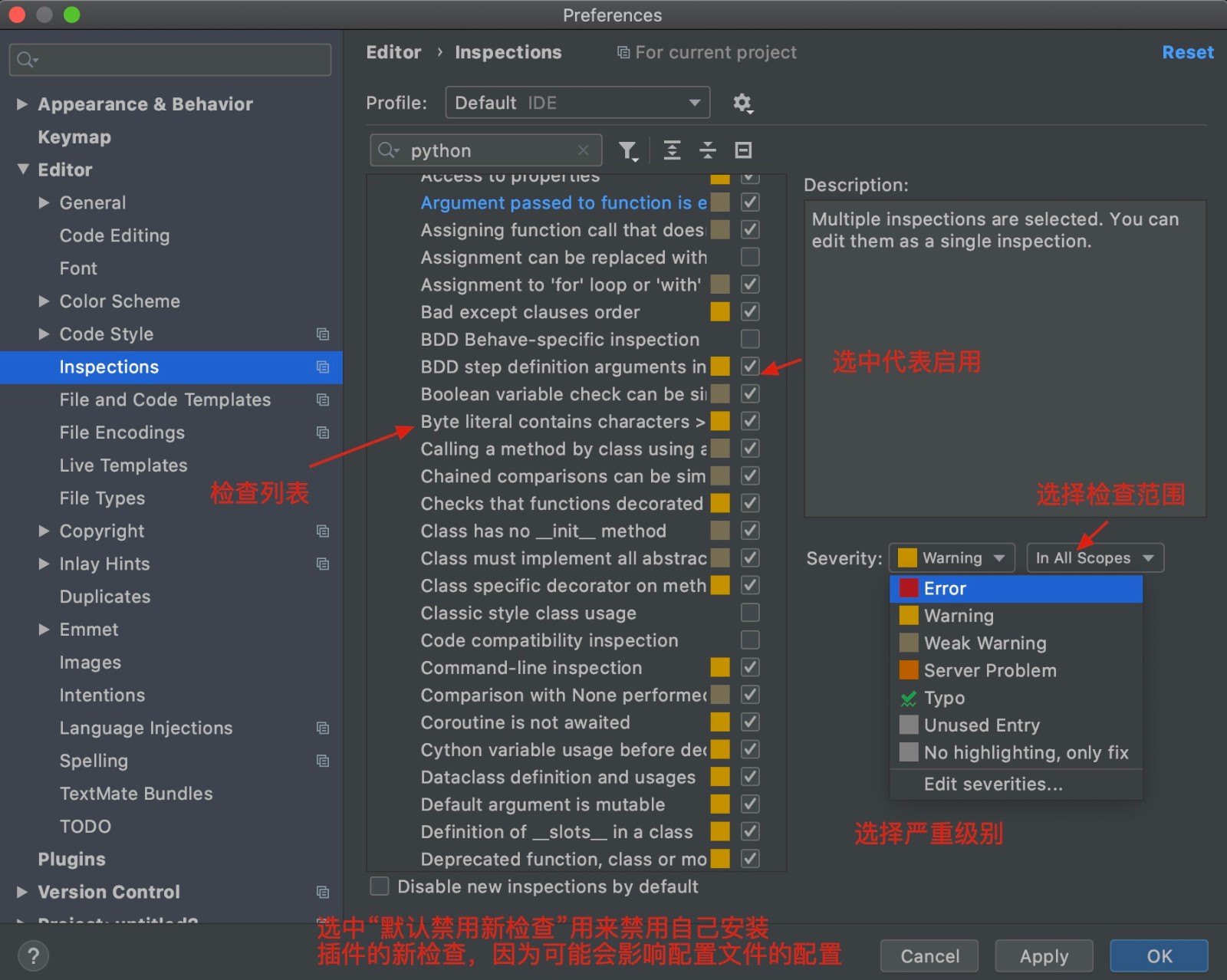Select Dataclass definition and usages inspection
The width and height of the screenshot is (1227, 980).
[x=558, y=777]
